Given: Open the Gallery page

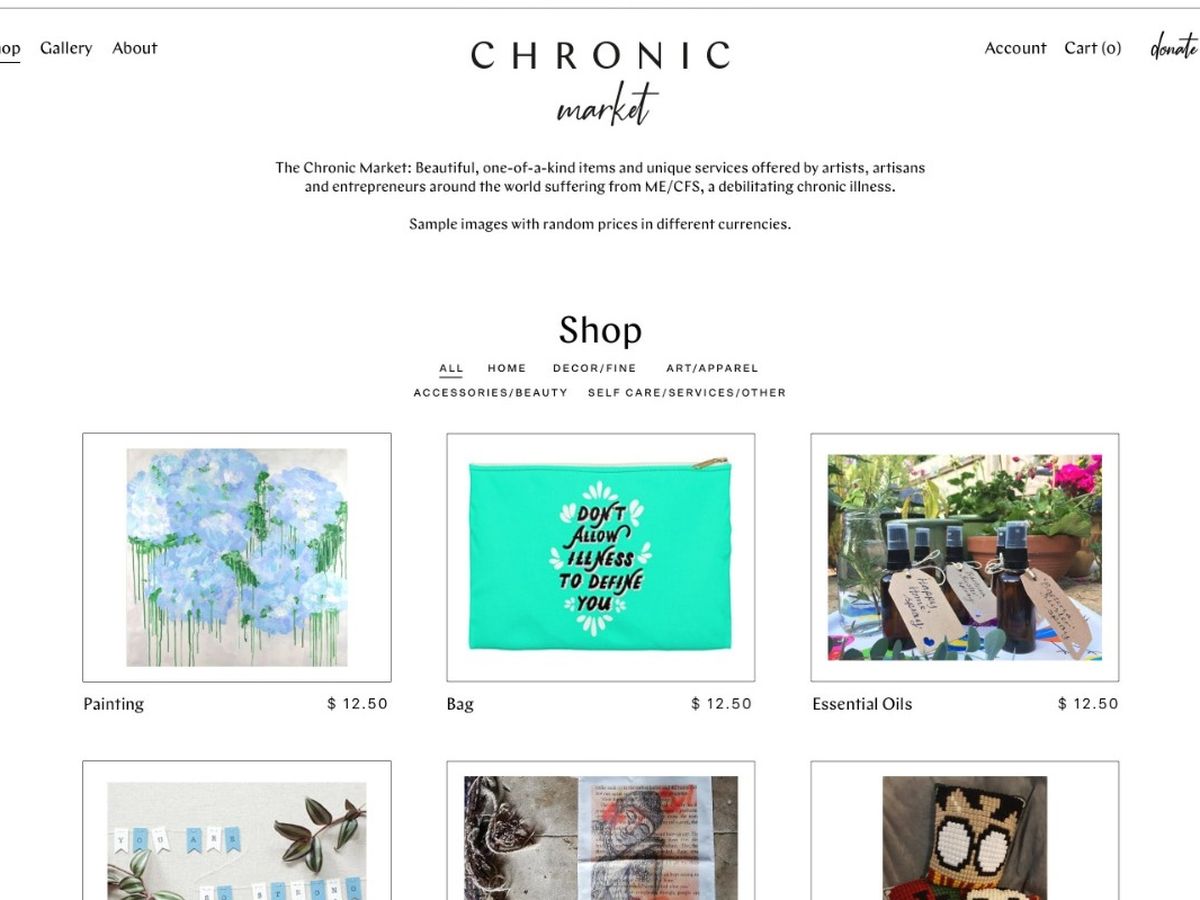Looking at the screenshot, I should point(66,48).
